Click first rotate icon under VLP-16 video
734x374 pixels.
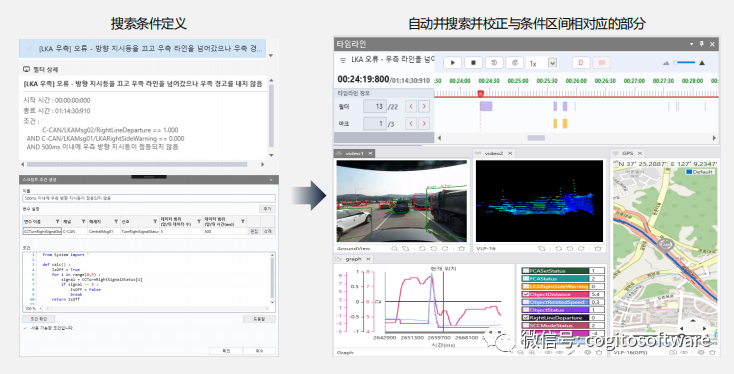(x=558, y=249)
